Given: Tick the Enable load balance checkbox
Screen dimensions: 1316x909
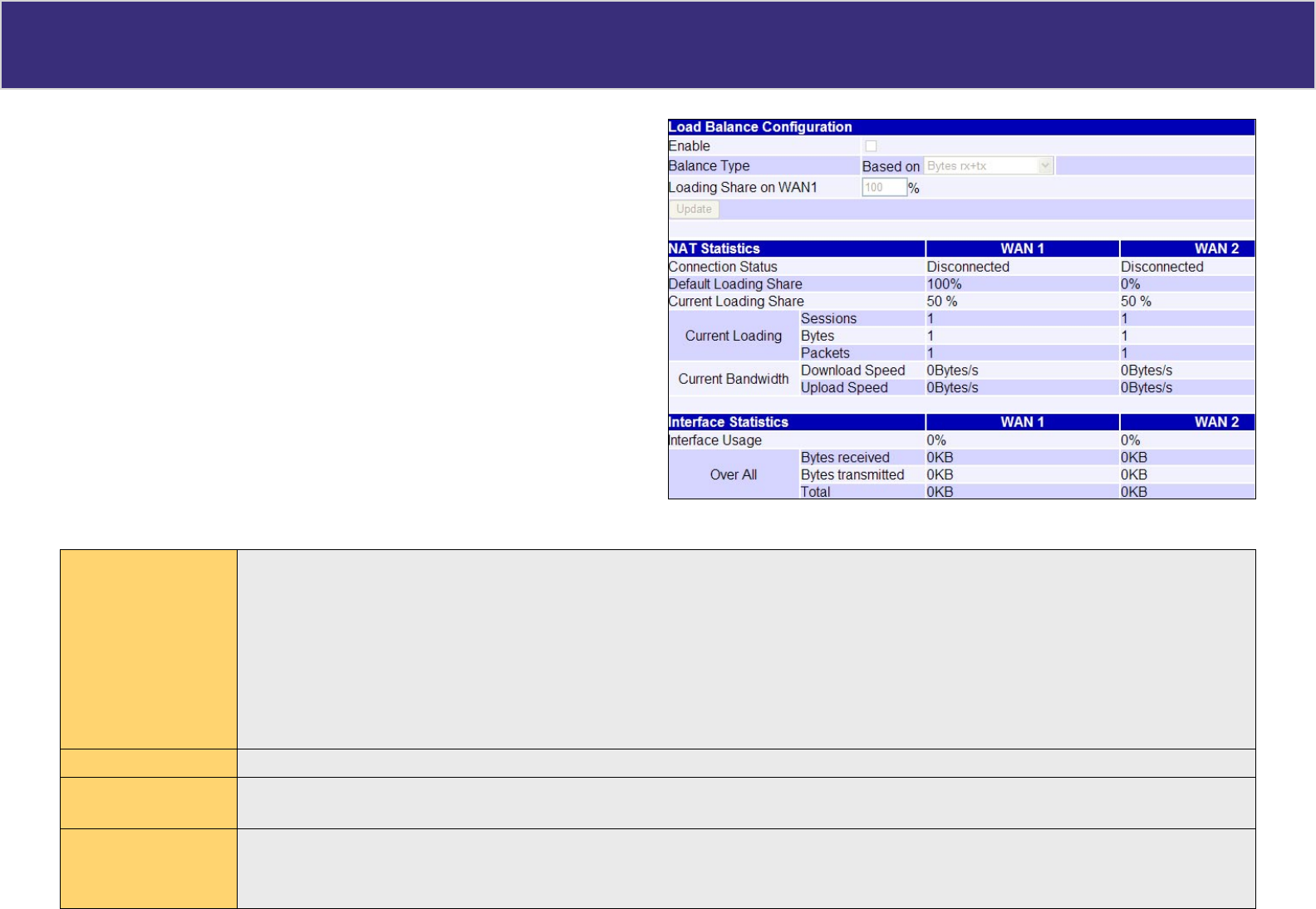Looking at the screenshot, I should [x=871, y=146].
